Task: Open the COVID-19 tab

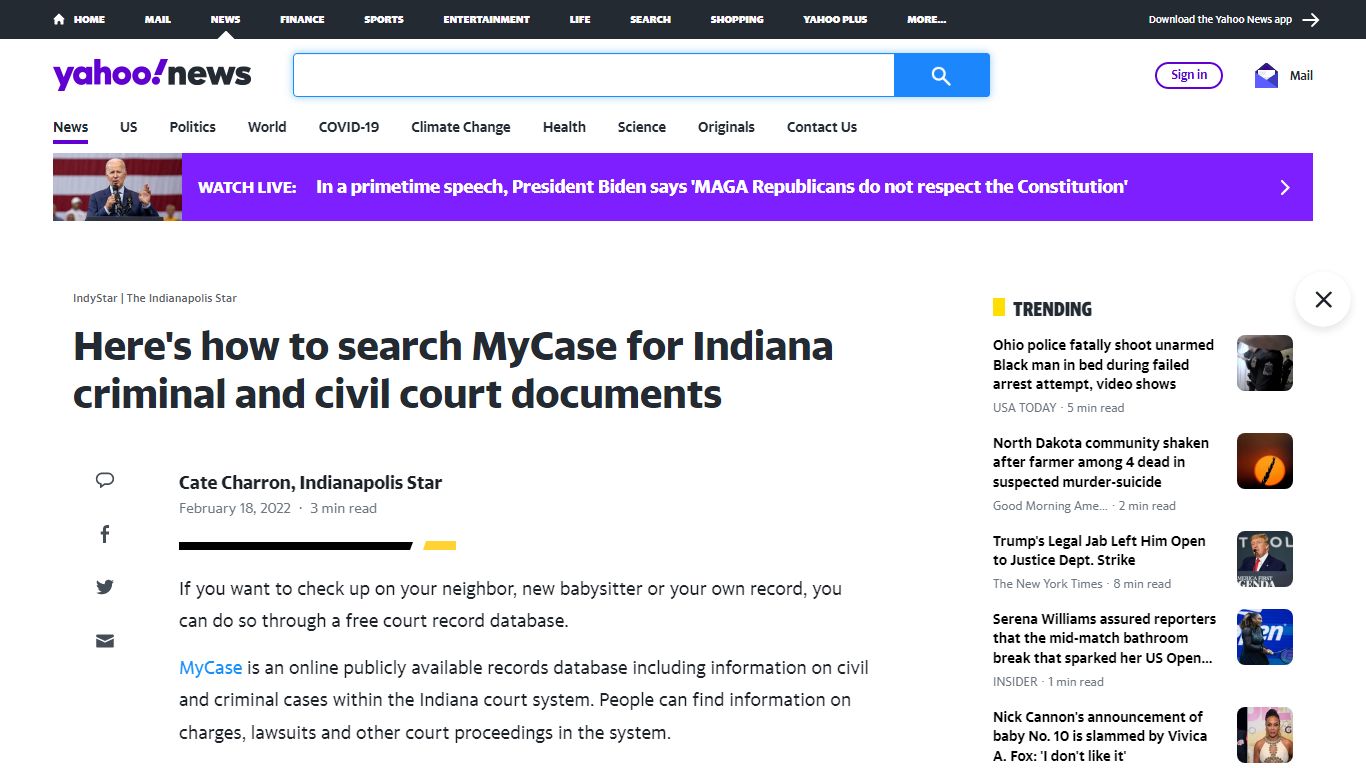Action: pyautogui.click(x=349, y=127)
